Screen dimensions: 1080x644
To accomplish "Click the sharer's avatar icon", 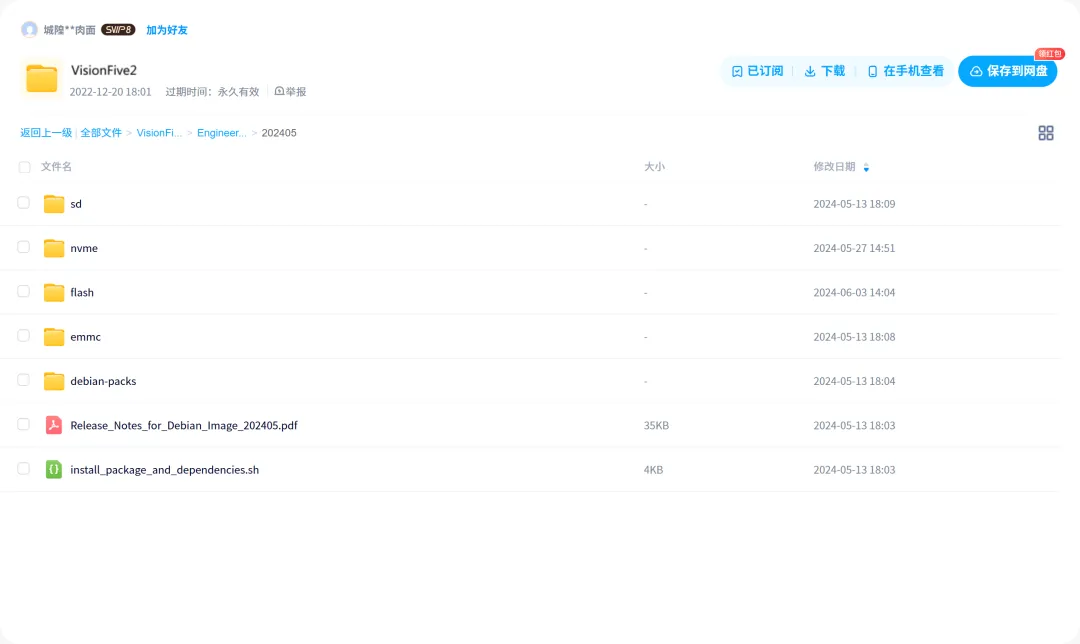I will (x=29, y=30).
